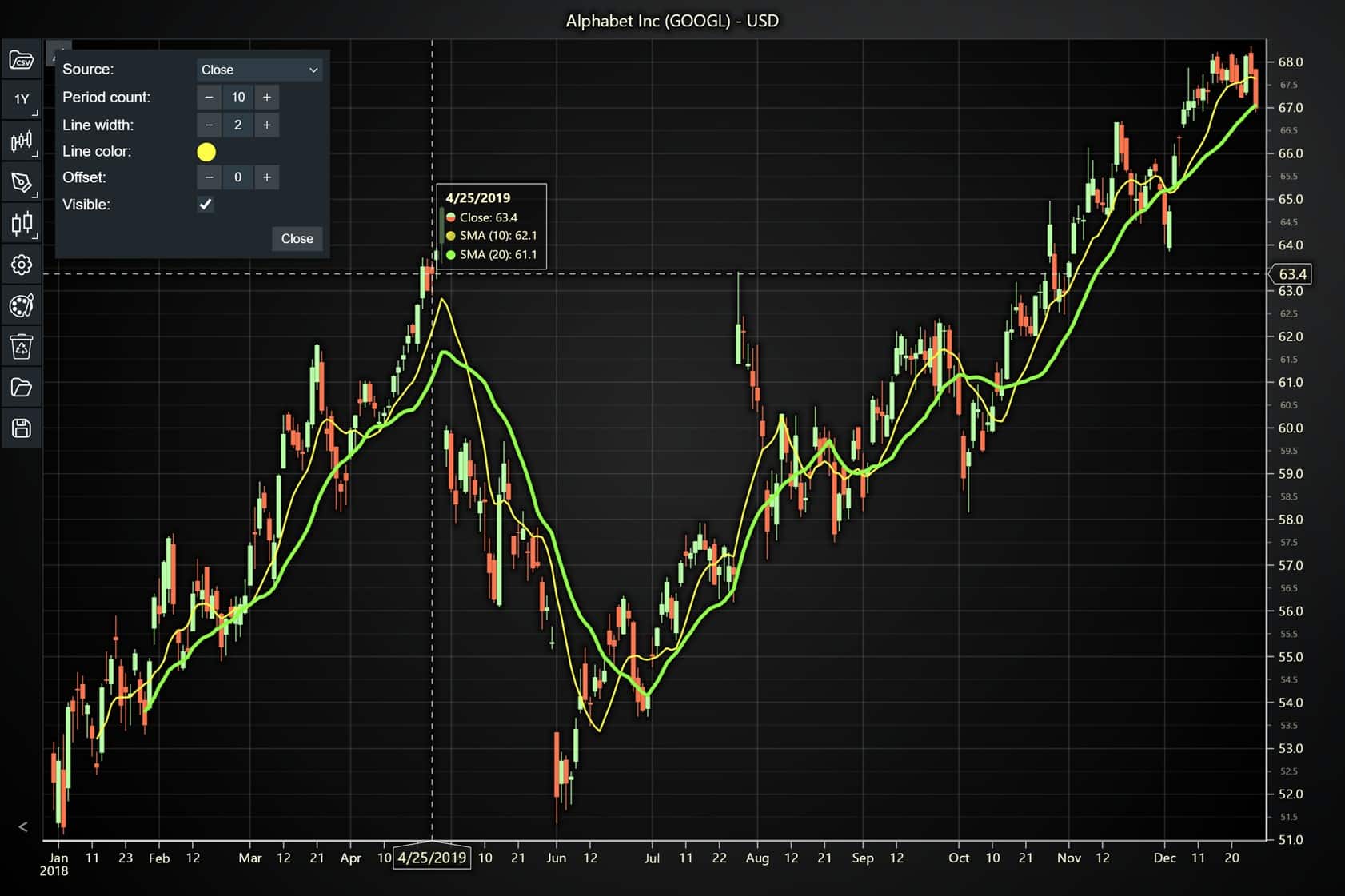Screen dimensions: 1345x896
Task: Uncheck the Visible checkbox
Action: click(x=206, y=204)
